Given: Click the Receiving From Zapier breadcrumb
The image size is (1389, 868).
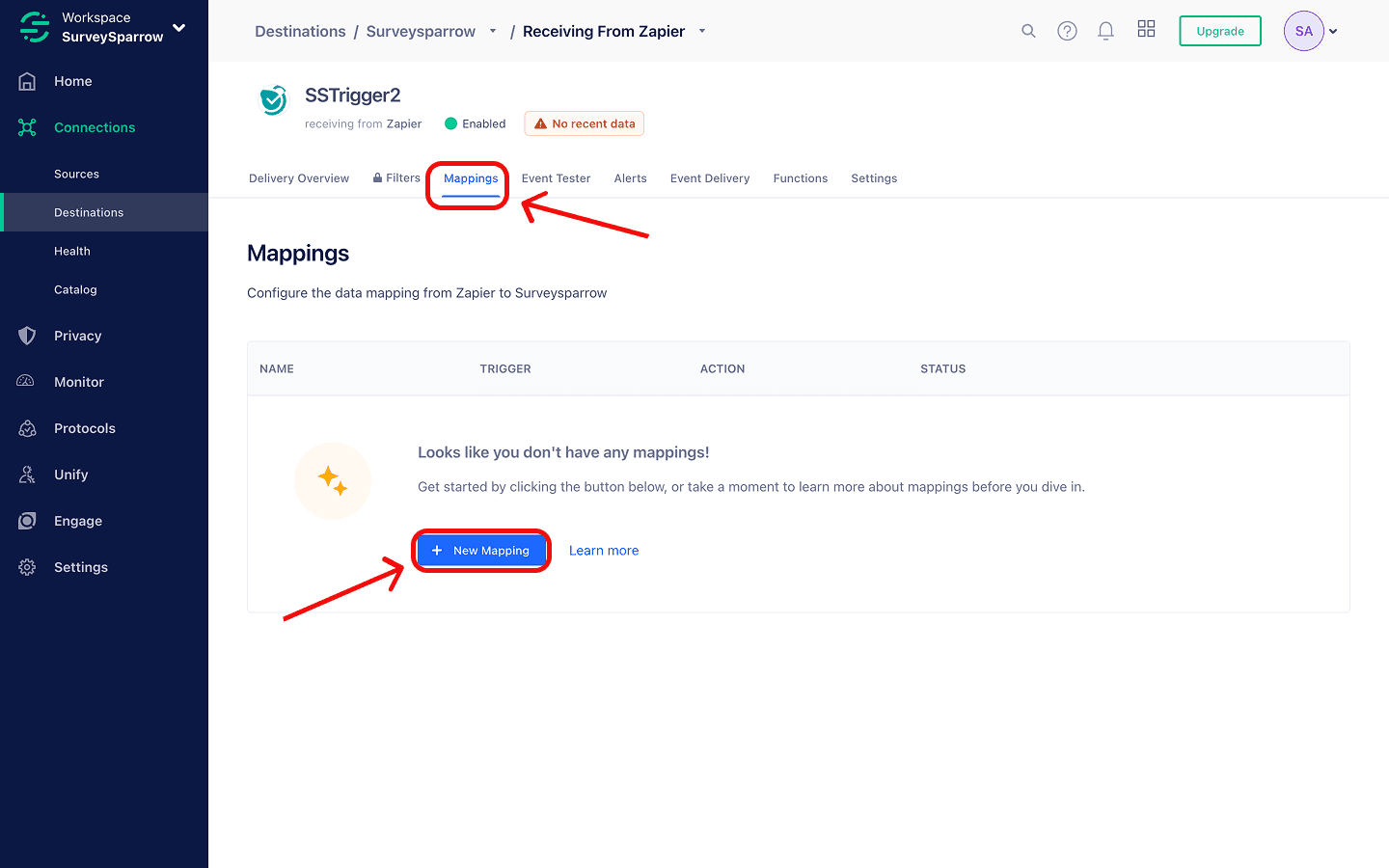Looking at the screenshot, I should (604, 31).
